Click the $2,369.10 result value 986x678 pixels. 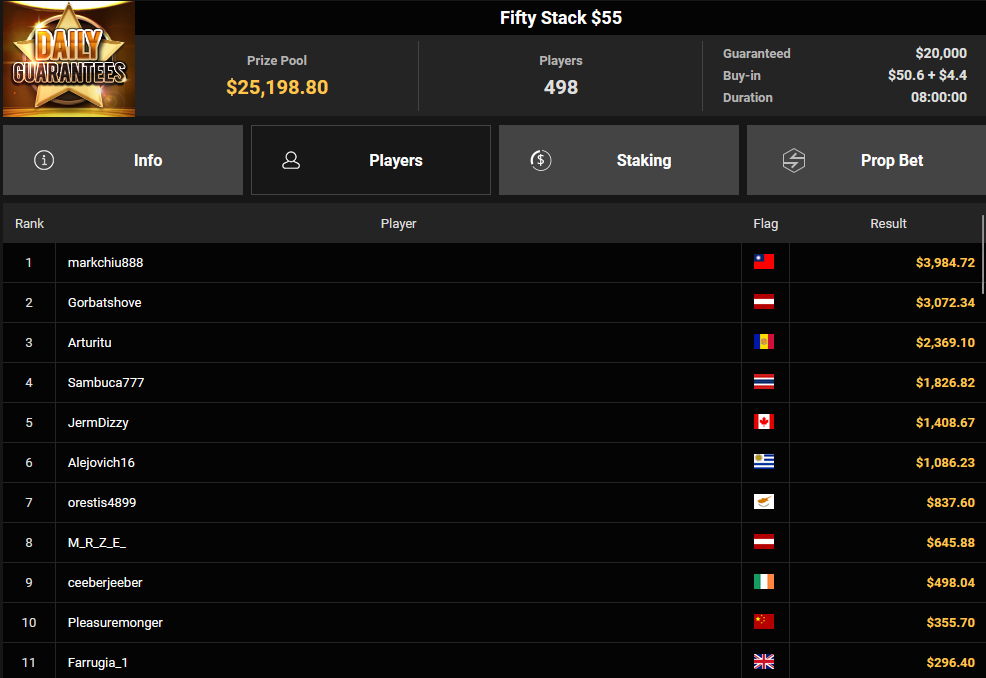[945, 343]
